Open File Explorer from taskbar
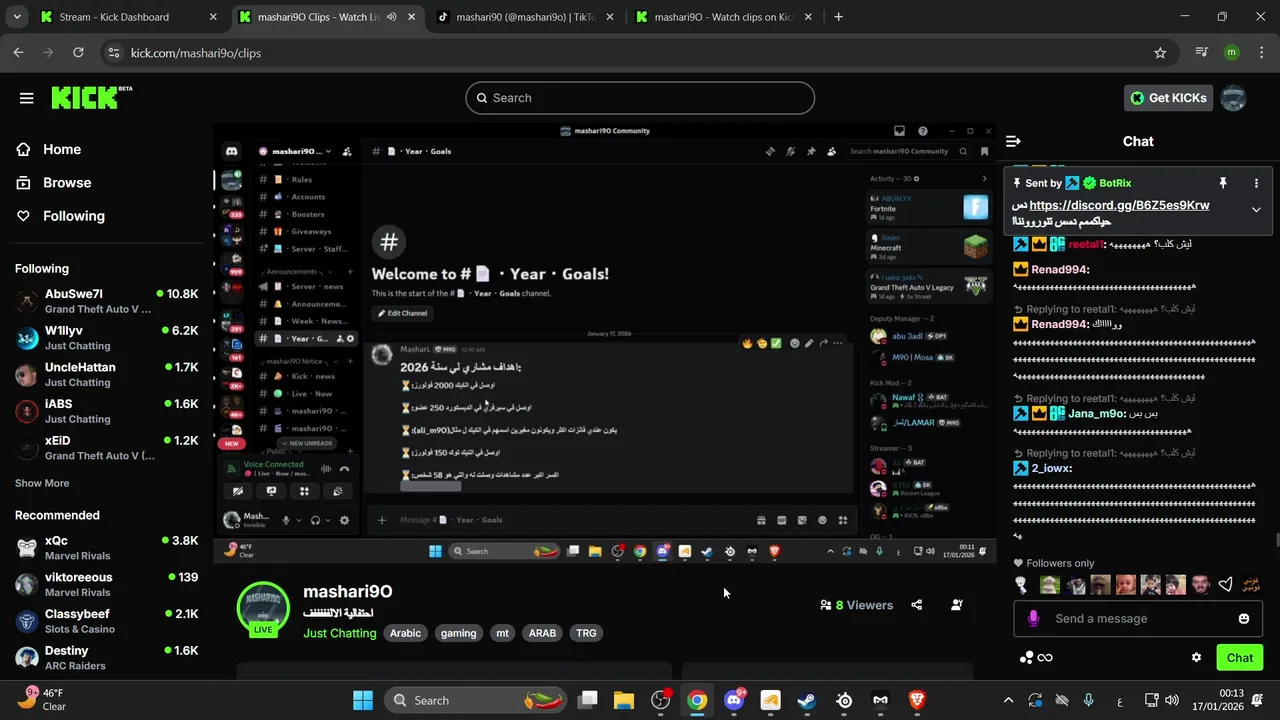The image size is (1280, 720). tap(624, 701)
